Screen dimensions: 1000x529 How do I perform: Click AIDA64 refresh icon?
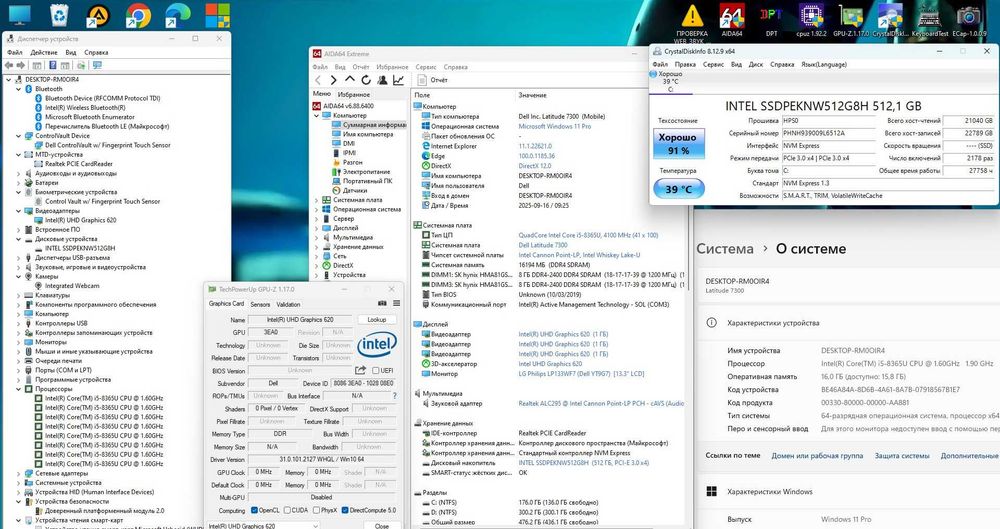pyautogui.click(x=365, y=80)
